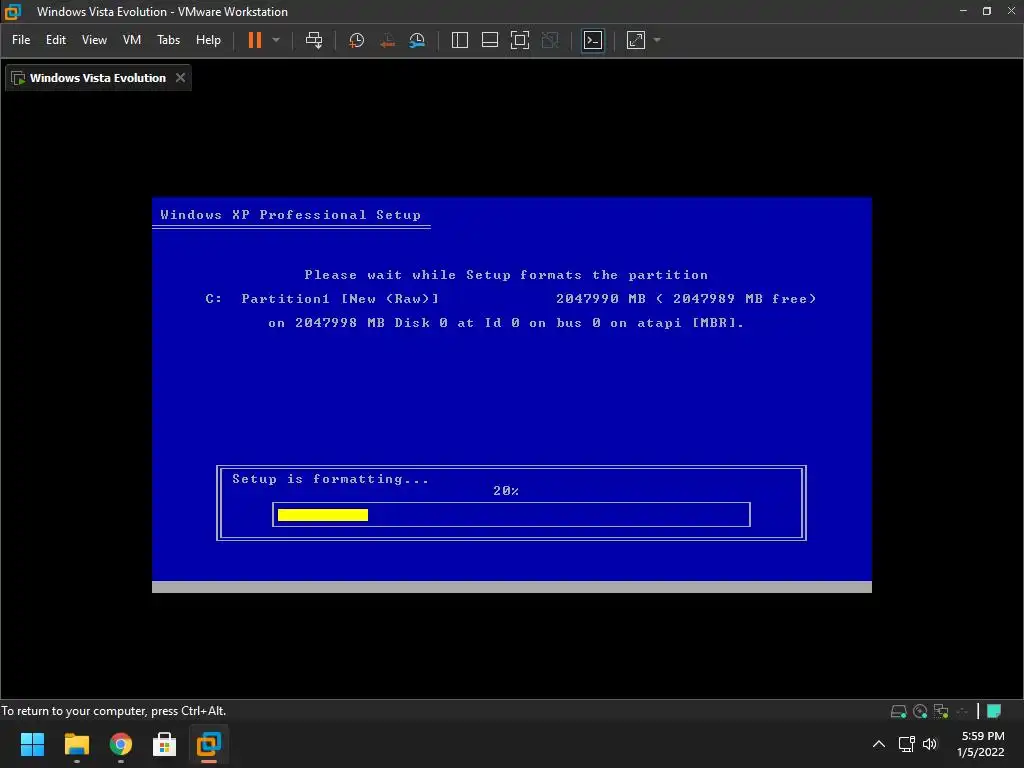Take a snapshot of the virtual machine
Viewport: 1024px width, 768px height.
(357, 40)
